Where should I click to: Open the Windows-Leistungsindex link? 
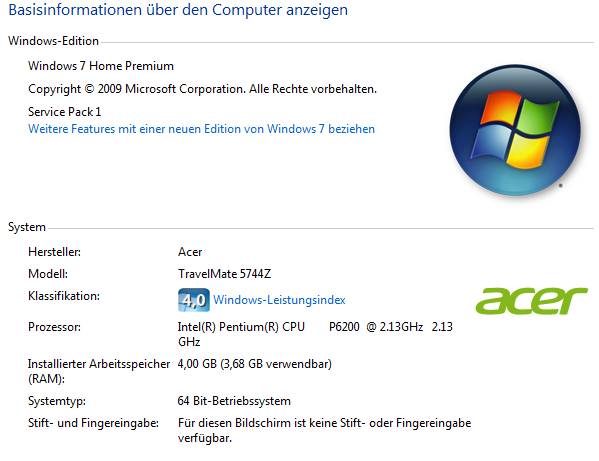tap(279, 300)
